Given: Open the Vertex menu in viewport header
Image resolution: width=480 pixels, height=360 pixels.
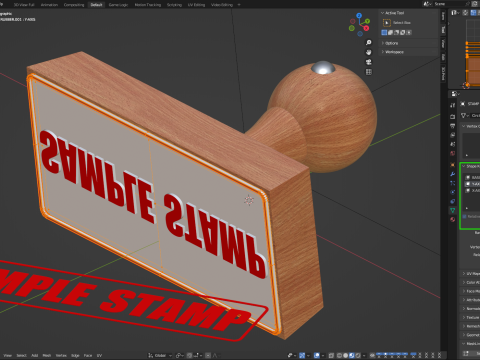Looking at the screenshot, I should pos(61,355).
